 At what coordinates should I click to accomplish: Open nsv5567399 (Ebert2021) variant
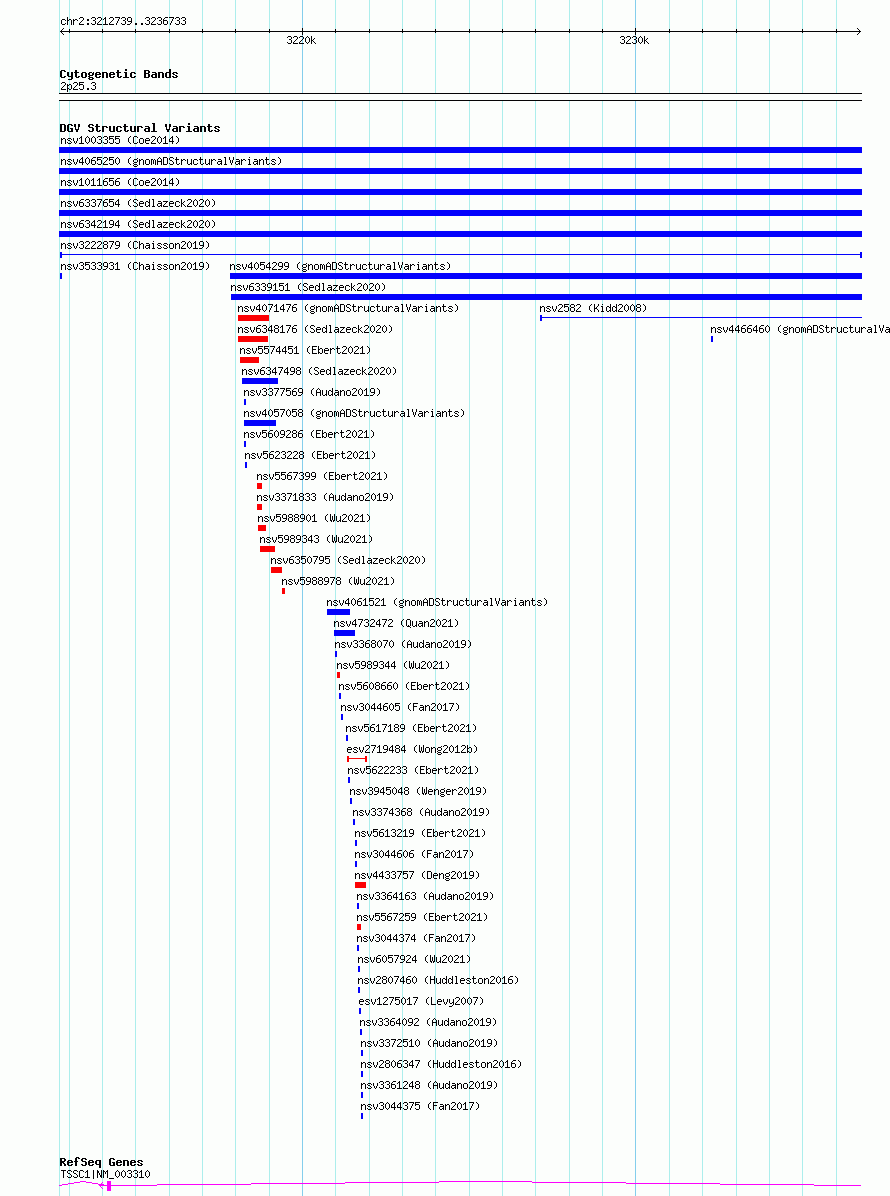click(x=322, y=476)
